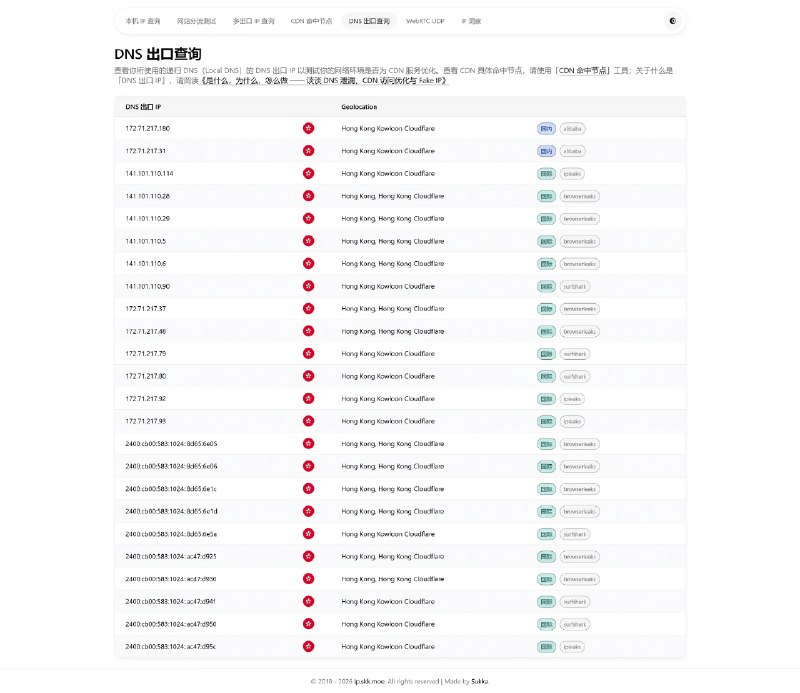
Task: Toggle the dark mode theme icon
Action: [672, 21]
